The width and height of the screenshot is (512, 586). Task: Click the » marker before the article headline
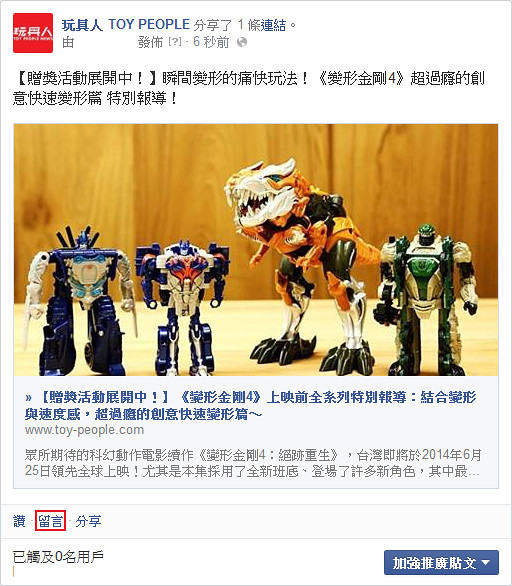click(x=28, y=397)
